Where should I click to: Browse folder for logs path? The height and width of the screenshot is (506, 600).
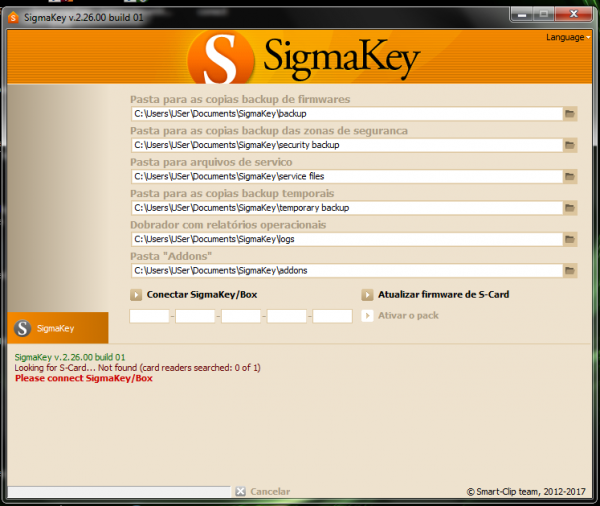click(570, 239)
